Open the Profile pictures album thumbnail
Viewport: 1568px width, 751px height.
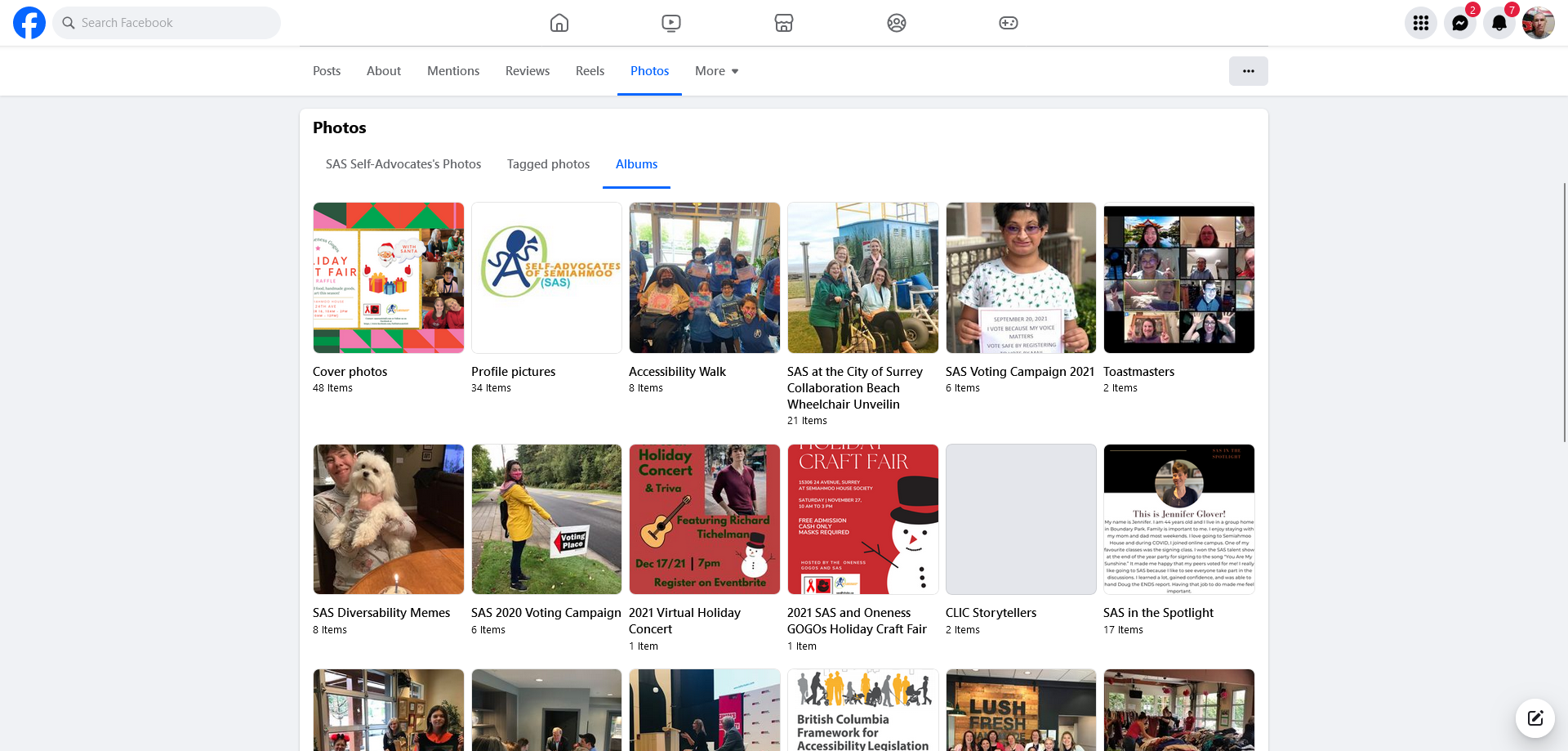click(546, 278)
